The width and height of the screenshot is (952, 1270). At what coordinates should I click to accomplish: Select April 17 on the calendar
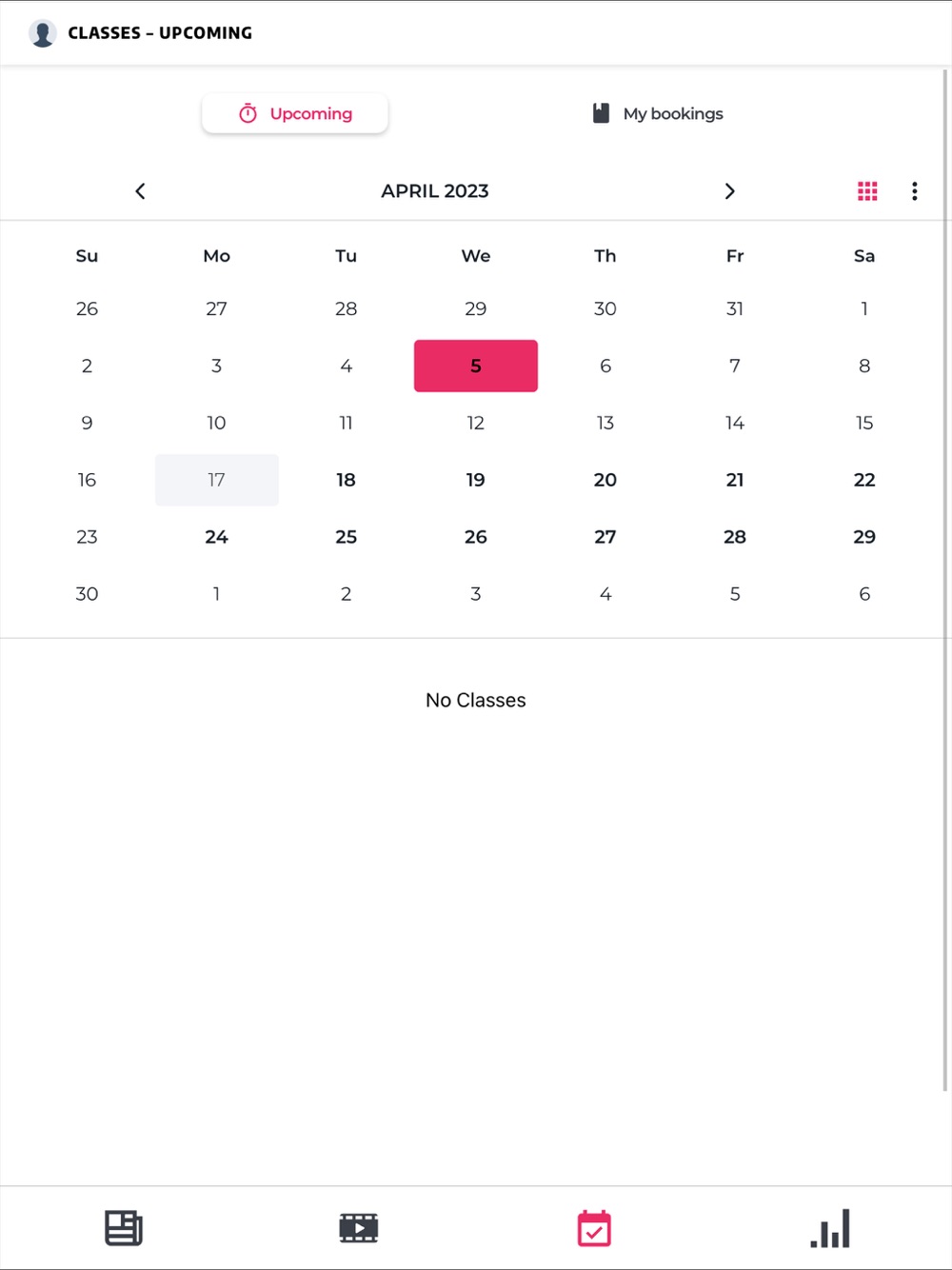click(x=217, y=480)
